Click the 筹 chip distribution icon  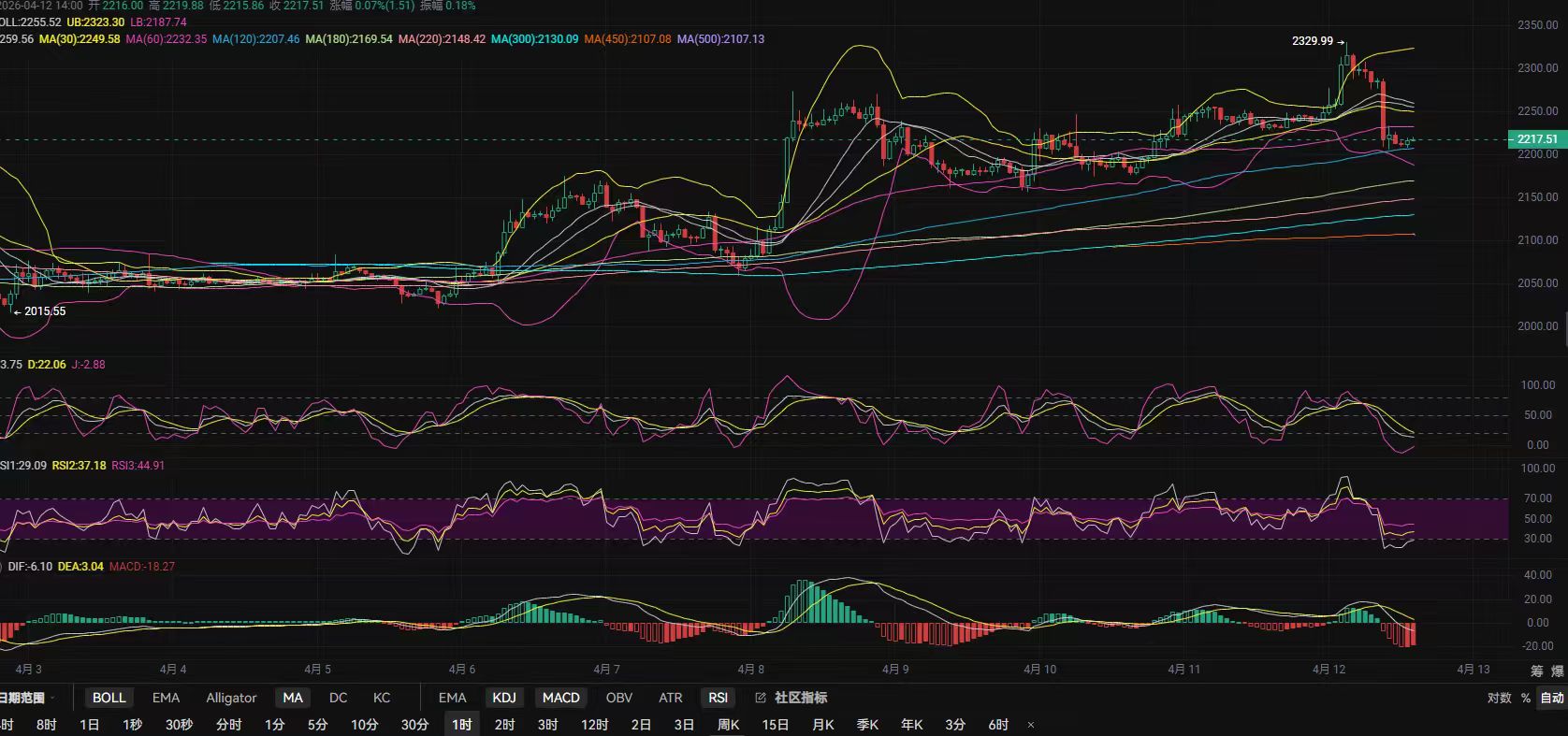click(1537, 671)
